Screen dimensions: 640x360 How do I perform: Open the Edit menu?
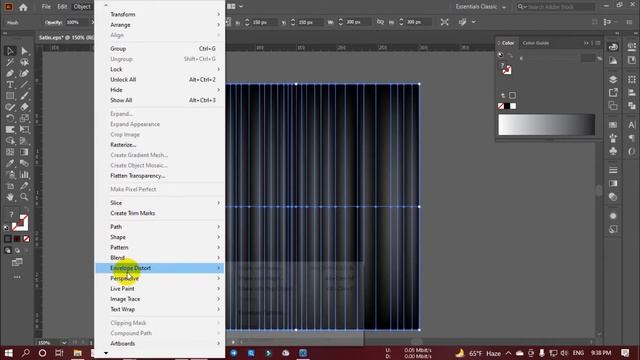62,7
